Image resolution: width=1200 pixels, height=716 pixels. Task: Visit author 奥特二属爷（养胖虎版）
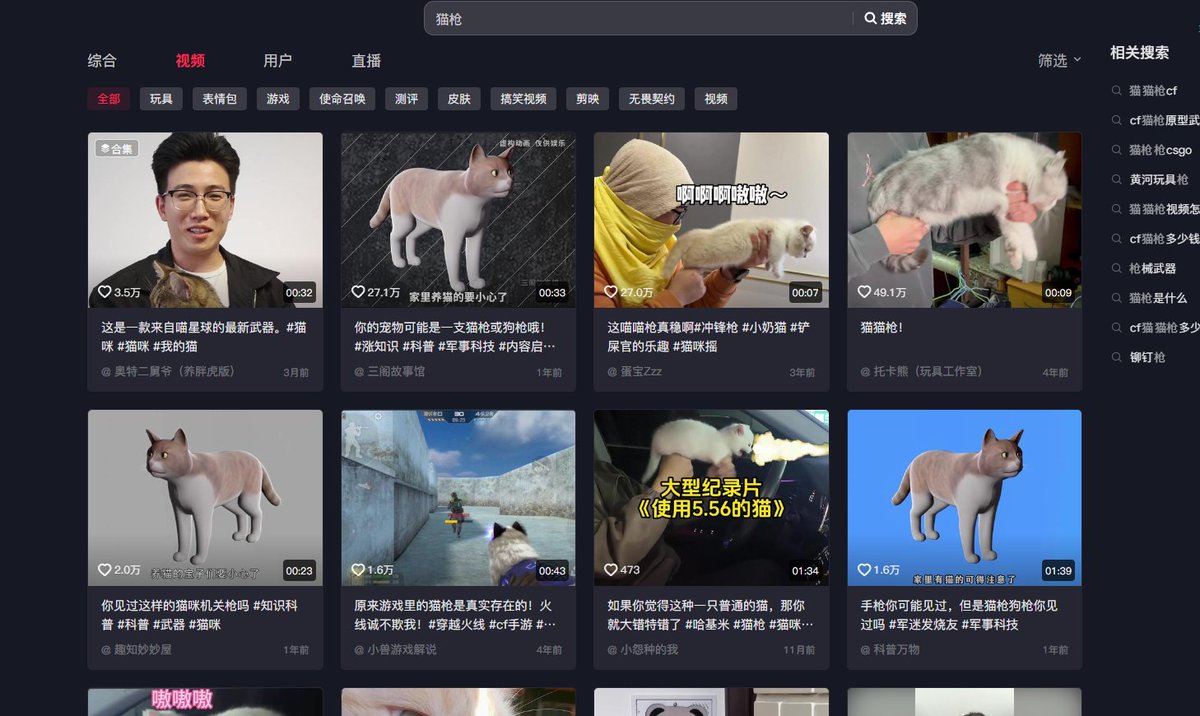pyautogui.click(x=168, y=371)
